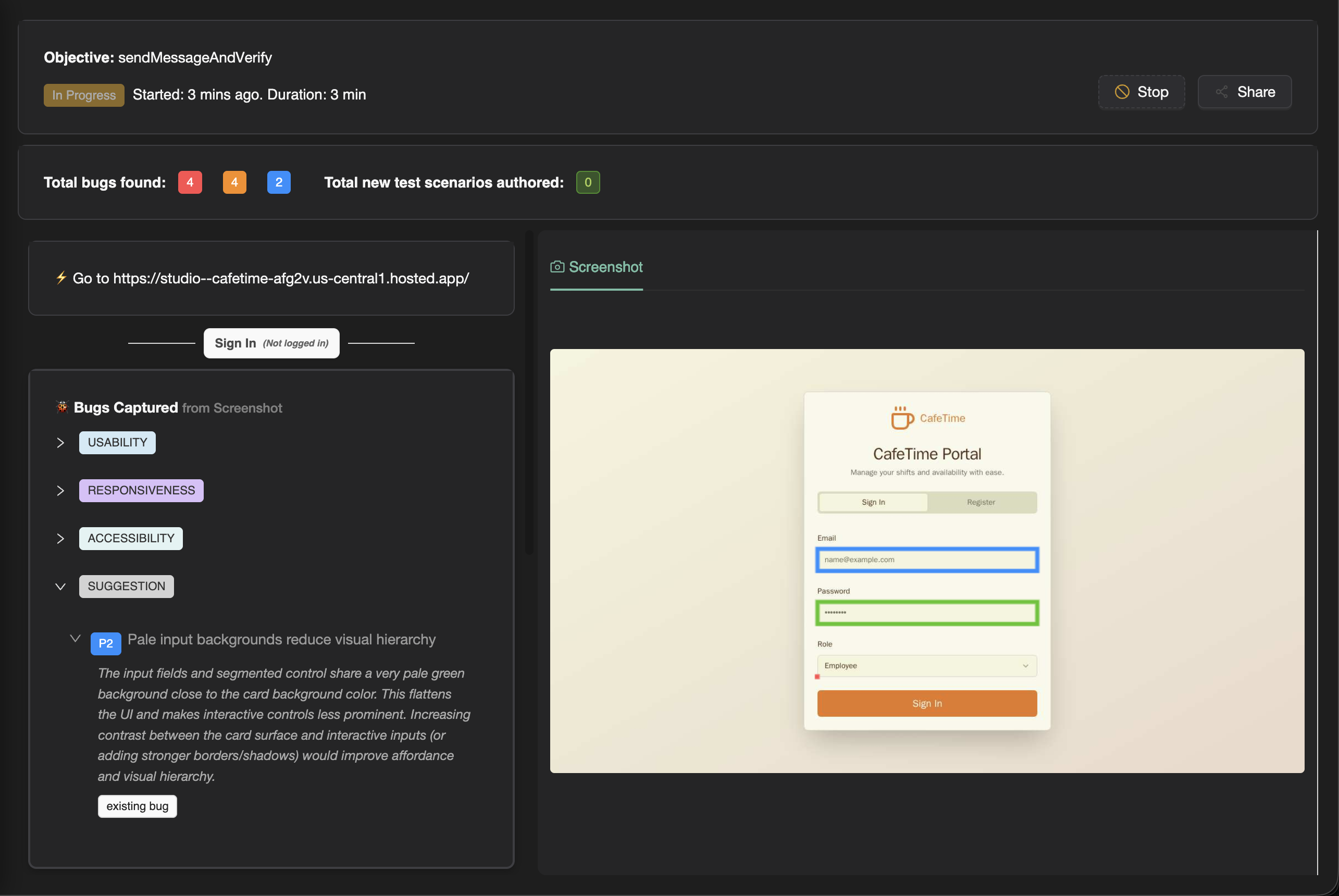Screen dimensions: 1339x896
Task: Collapse the P2 pale input backgrounds bug
Action: coord(75,639)
